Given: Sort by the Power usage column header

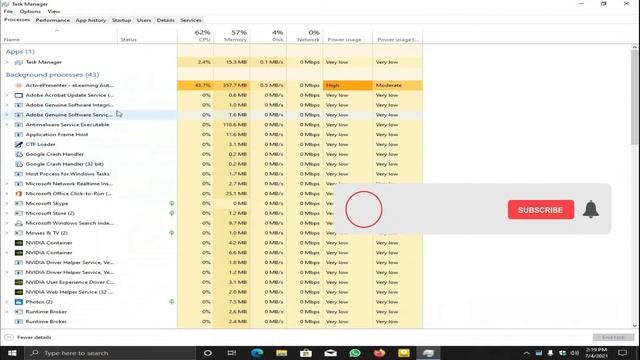Looking at the screenshot, I should 347,36.
